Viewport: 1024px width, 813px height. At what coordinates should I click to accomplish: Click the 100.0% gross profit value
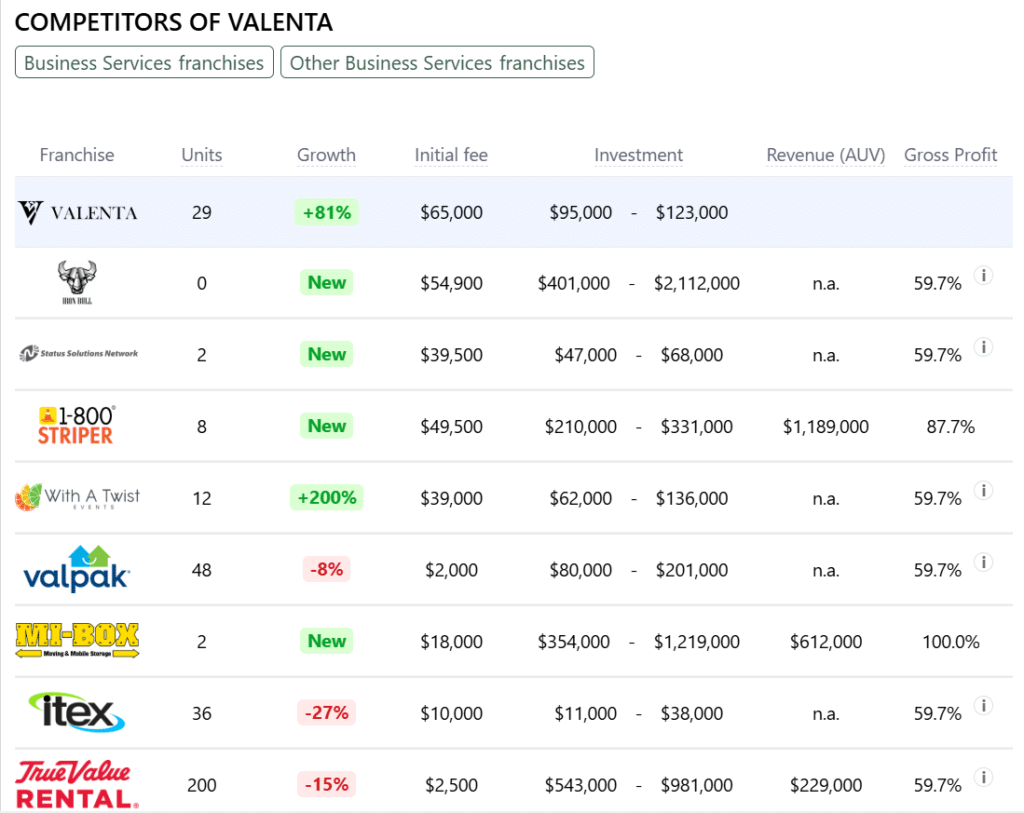pyautogui.click(x=950, y=642)
